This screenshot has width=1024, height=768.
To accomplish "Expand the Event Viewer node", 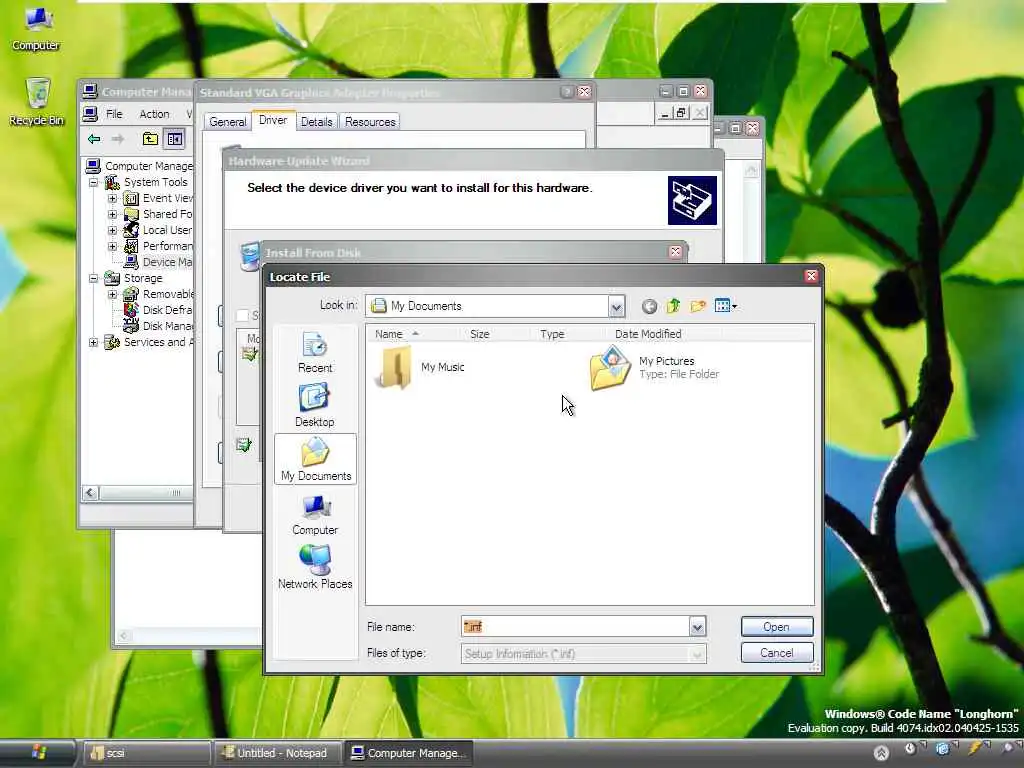I will pyautogui.click(x=112, y=198).
